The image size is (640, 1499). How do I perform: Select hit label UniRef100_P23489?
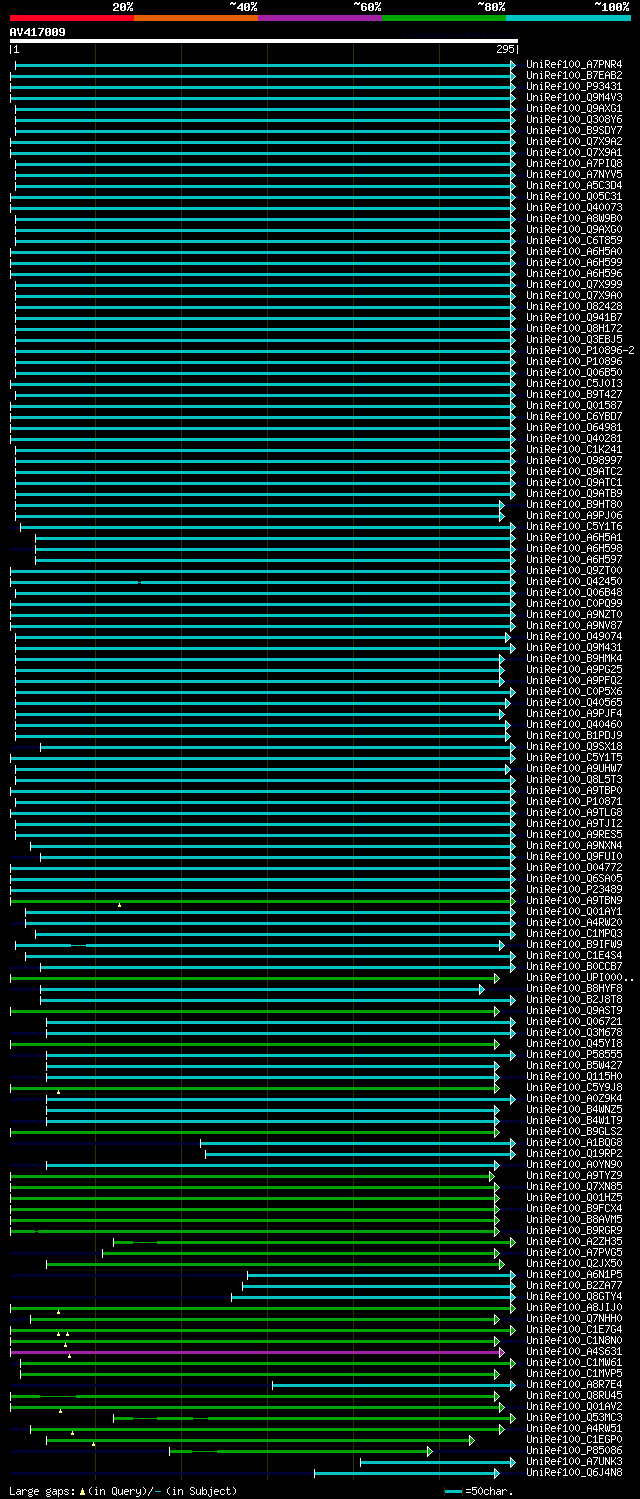coord(574,889)
